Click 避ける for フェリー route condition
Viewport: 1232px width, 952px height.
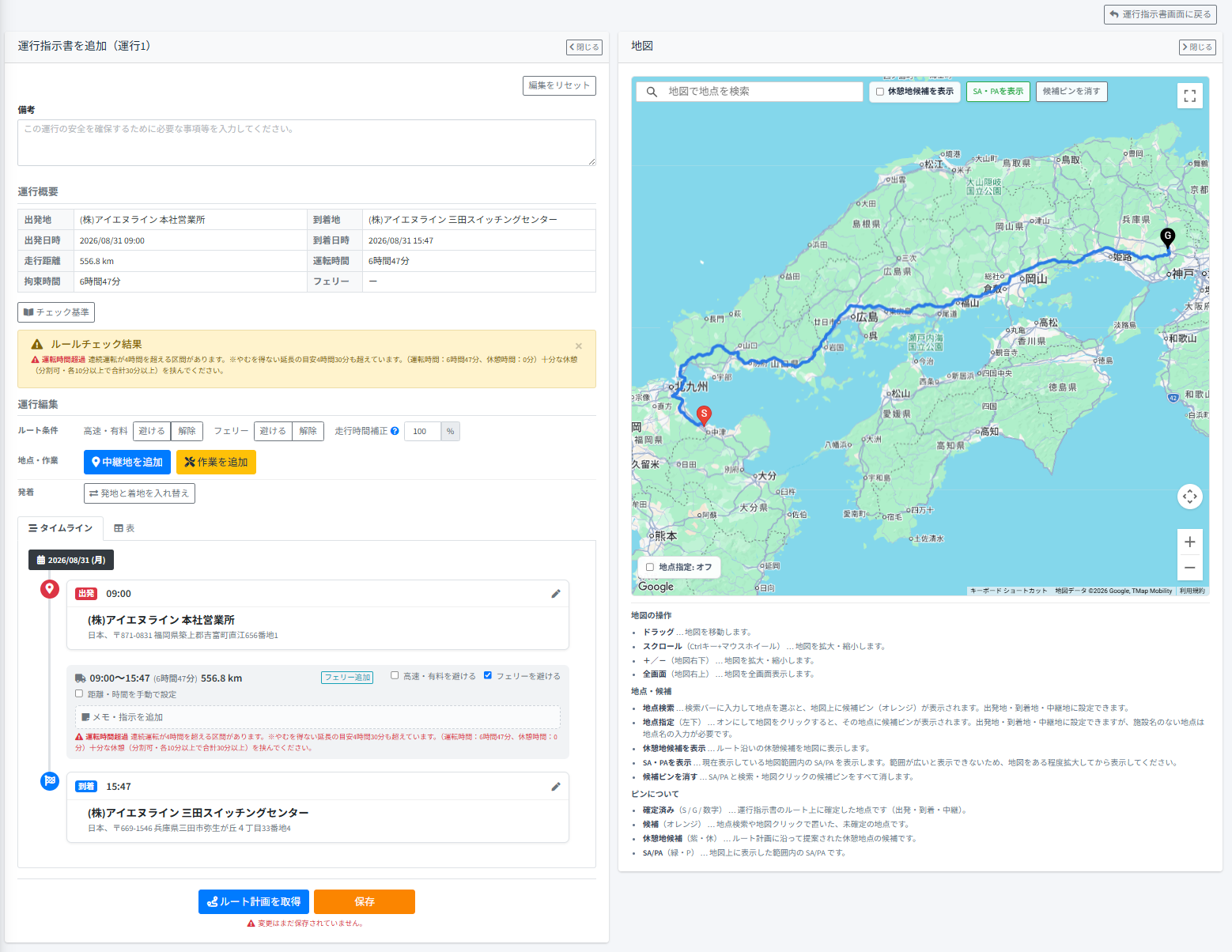point(273,431)
